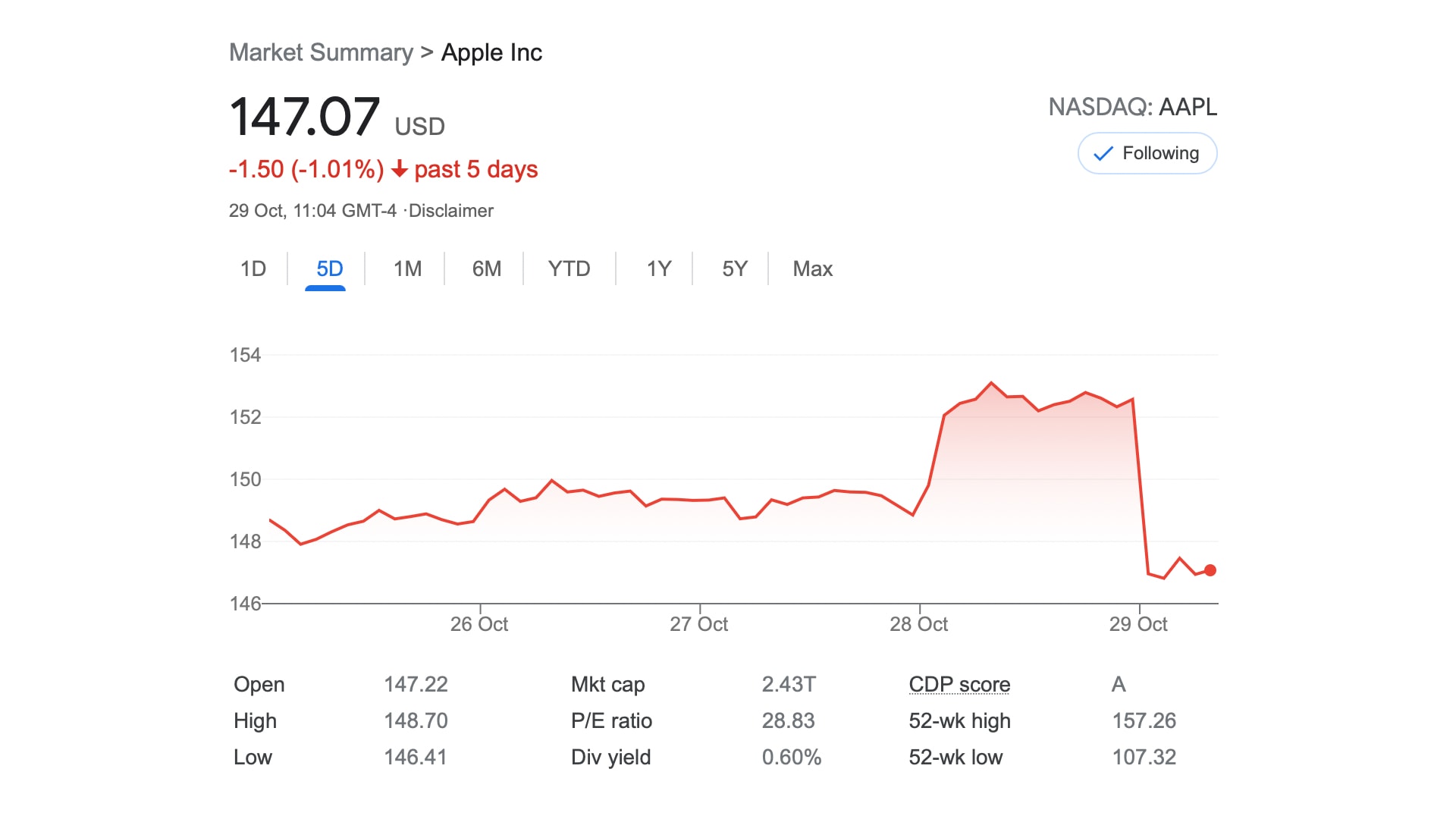
Task: Click the checkmark inside the Following button
Action: click(x=1104, y=153)
